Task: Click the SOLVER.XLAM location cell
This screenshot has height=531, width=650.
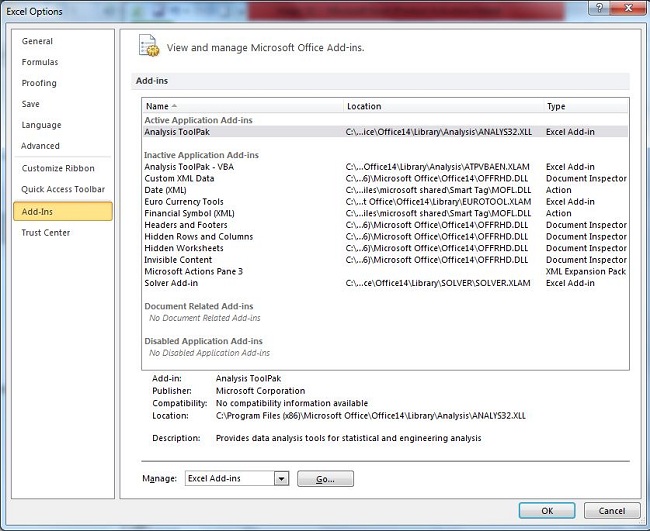Action: (438, 283)
